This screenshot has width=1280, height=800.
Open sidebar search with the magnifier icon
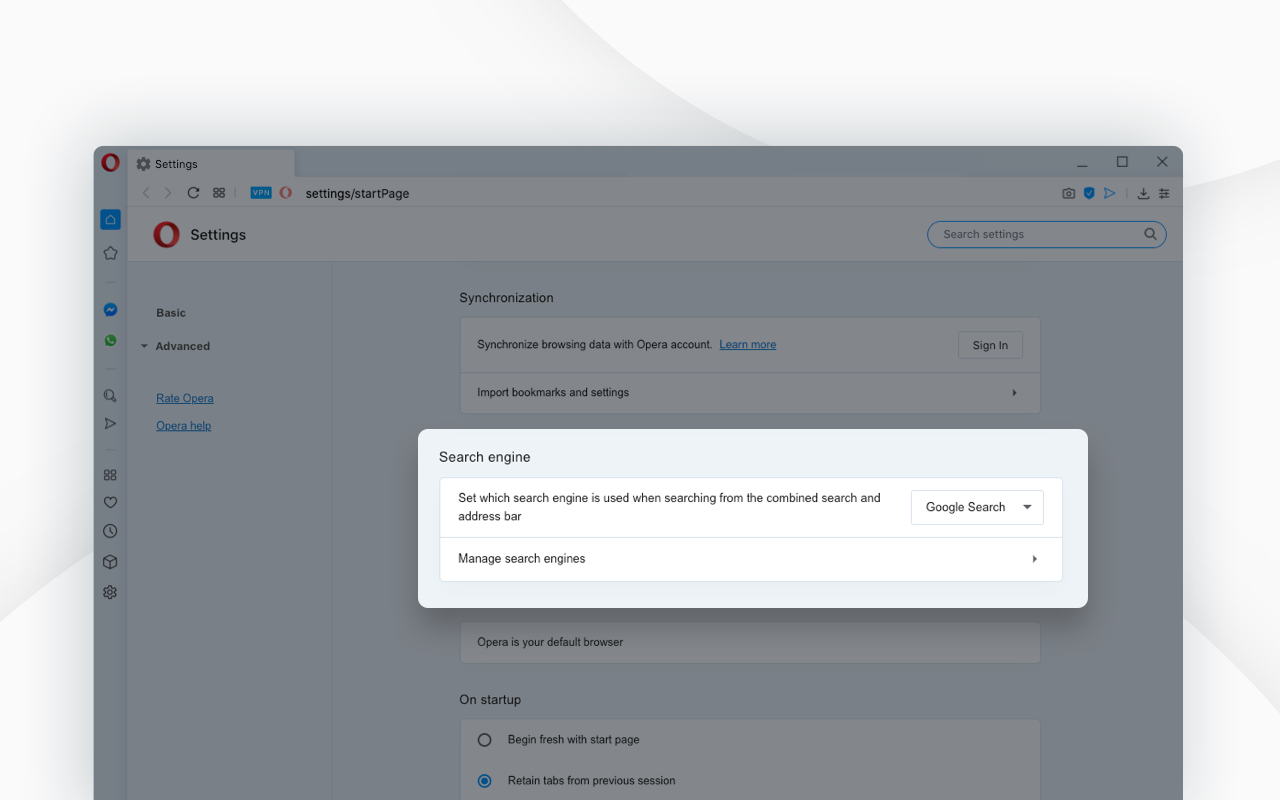(x=110, y=395)
